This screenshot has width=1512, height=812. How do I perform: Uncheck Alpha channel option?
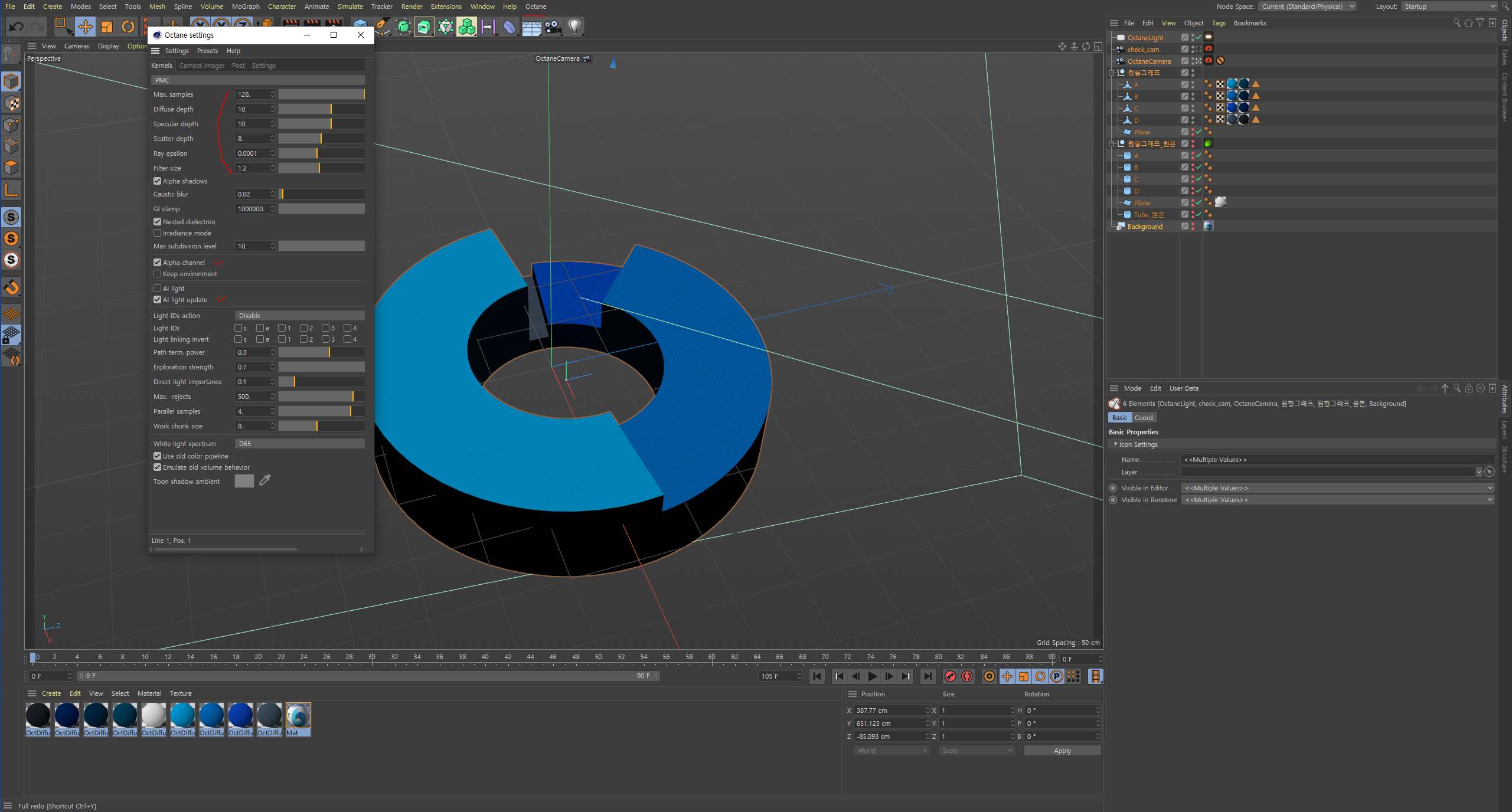pos(157,263)
